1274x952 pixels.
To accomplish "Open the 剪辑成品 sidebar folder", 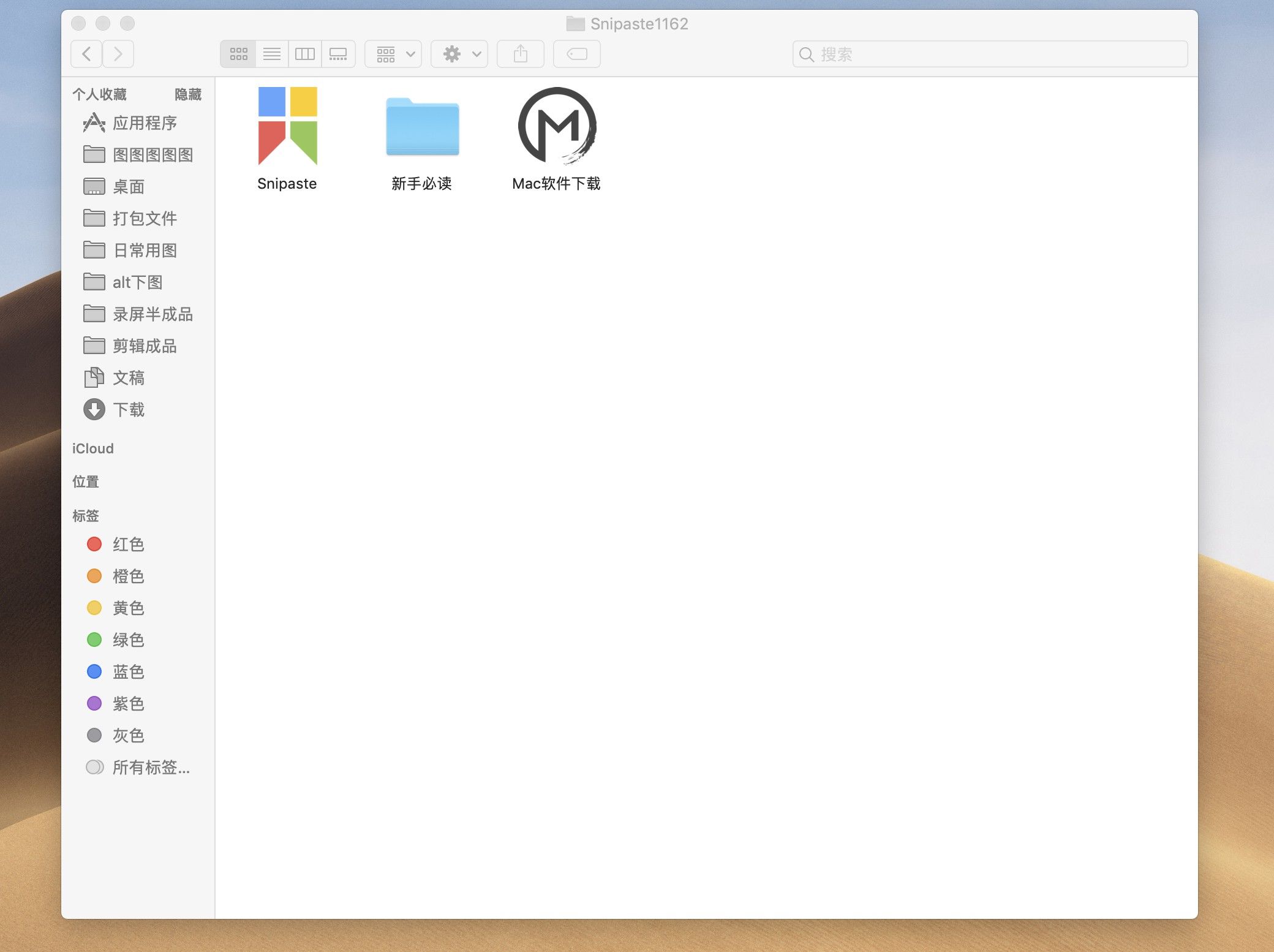I will click(x=138, y=346).
